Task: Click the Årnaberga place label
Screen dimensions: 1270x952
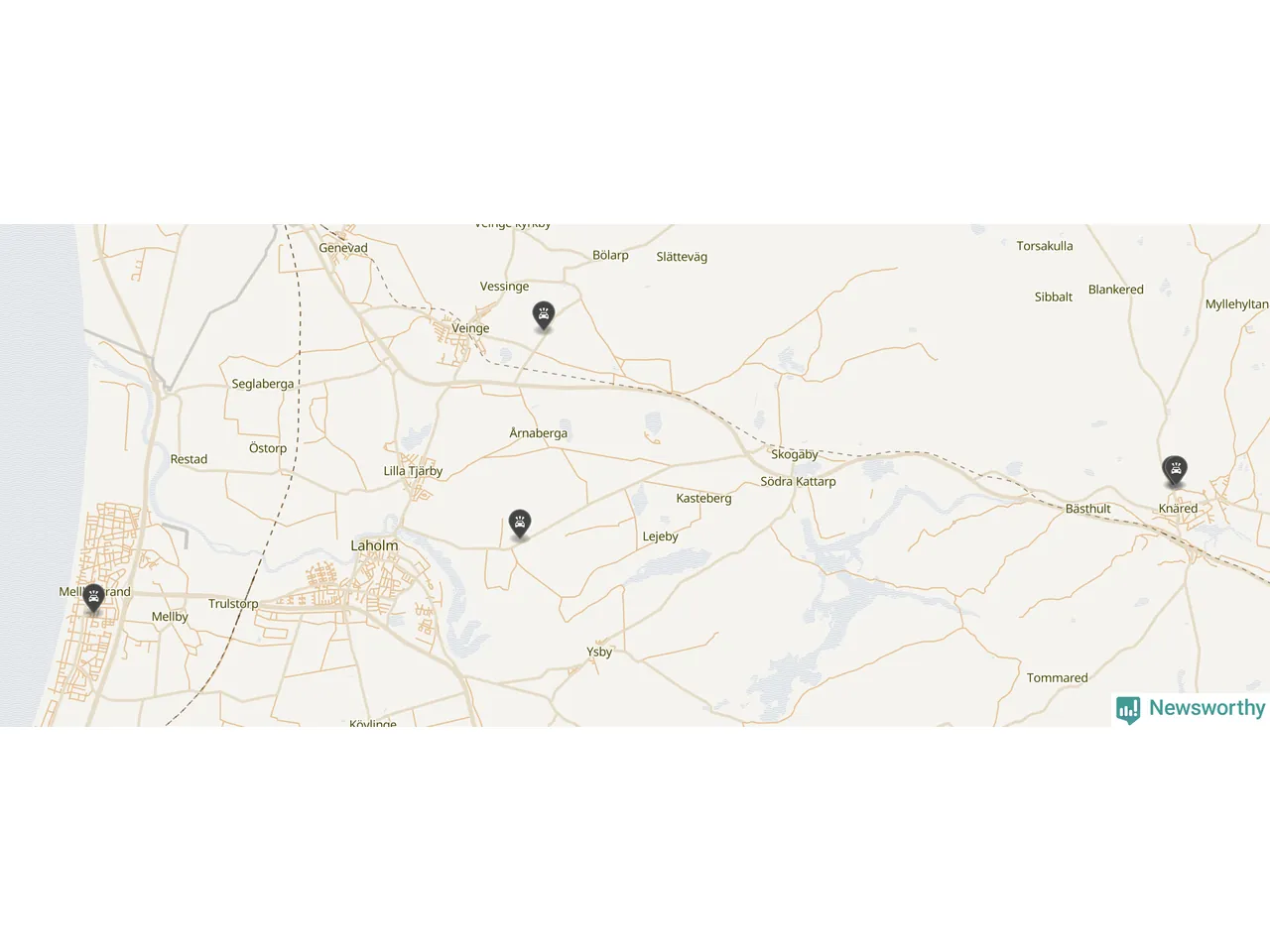Action: click(x=538, y=433)
